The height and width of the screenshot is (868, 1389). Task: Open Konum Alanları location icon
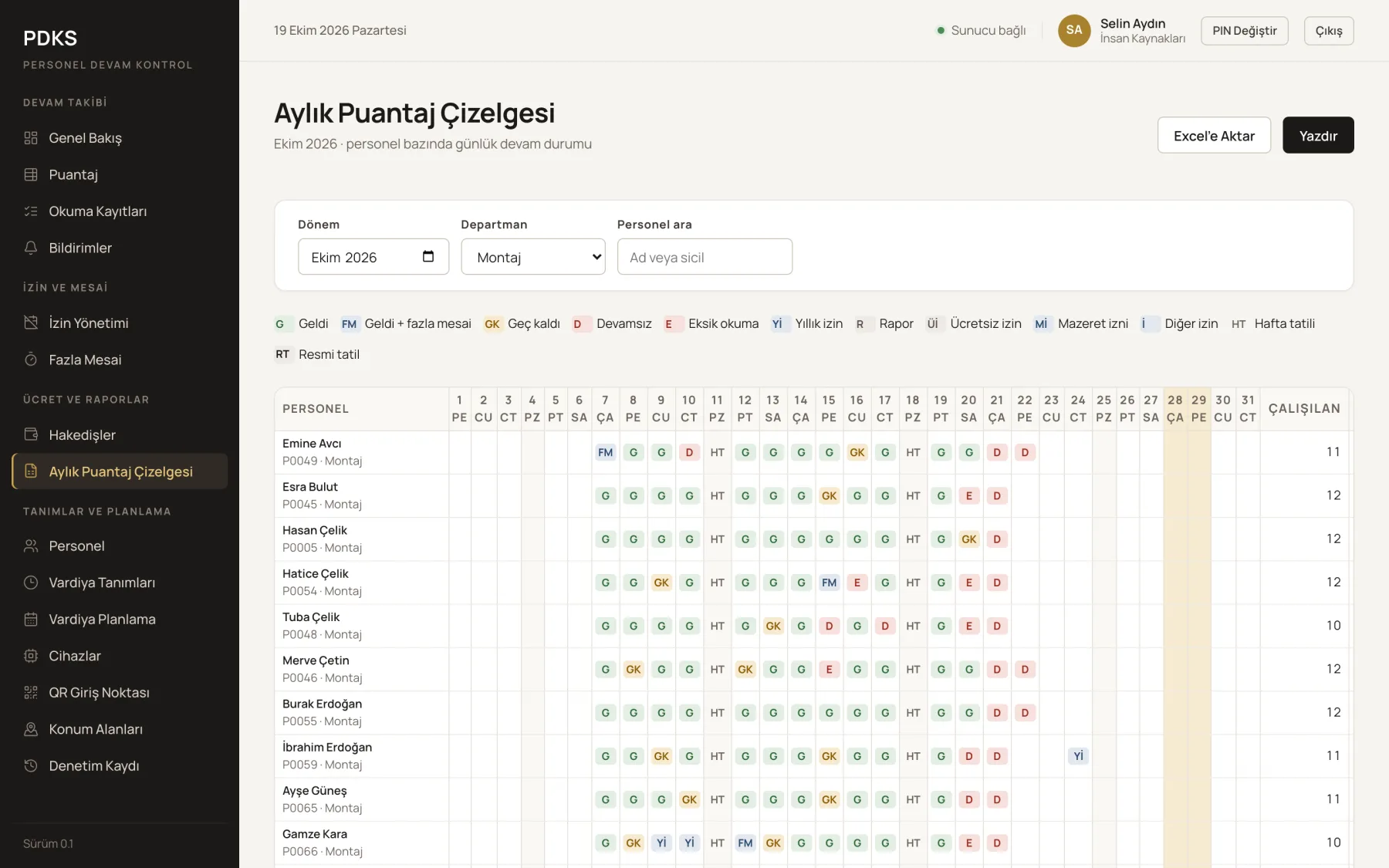[x=31, y=729]
